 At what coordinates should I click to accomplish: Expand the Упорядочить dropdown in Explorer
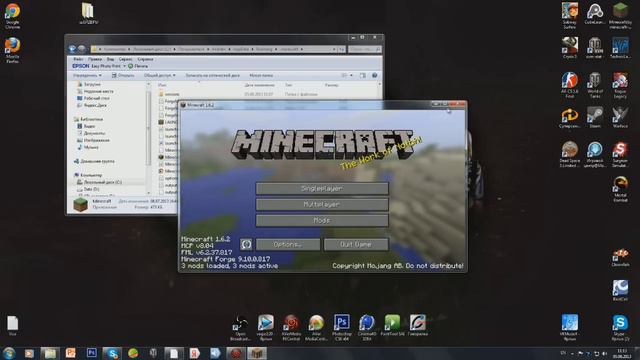click(87, 76)
